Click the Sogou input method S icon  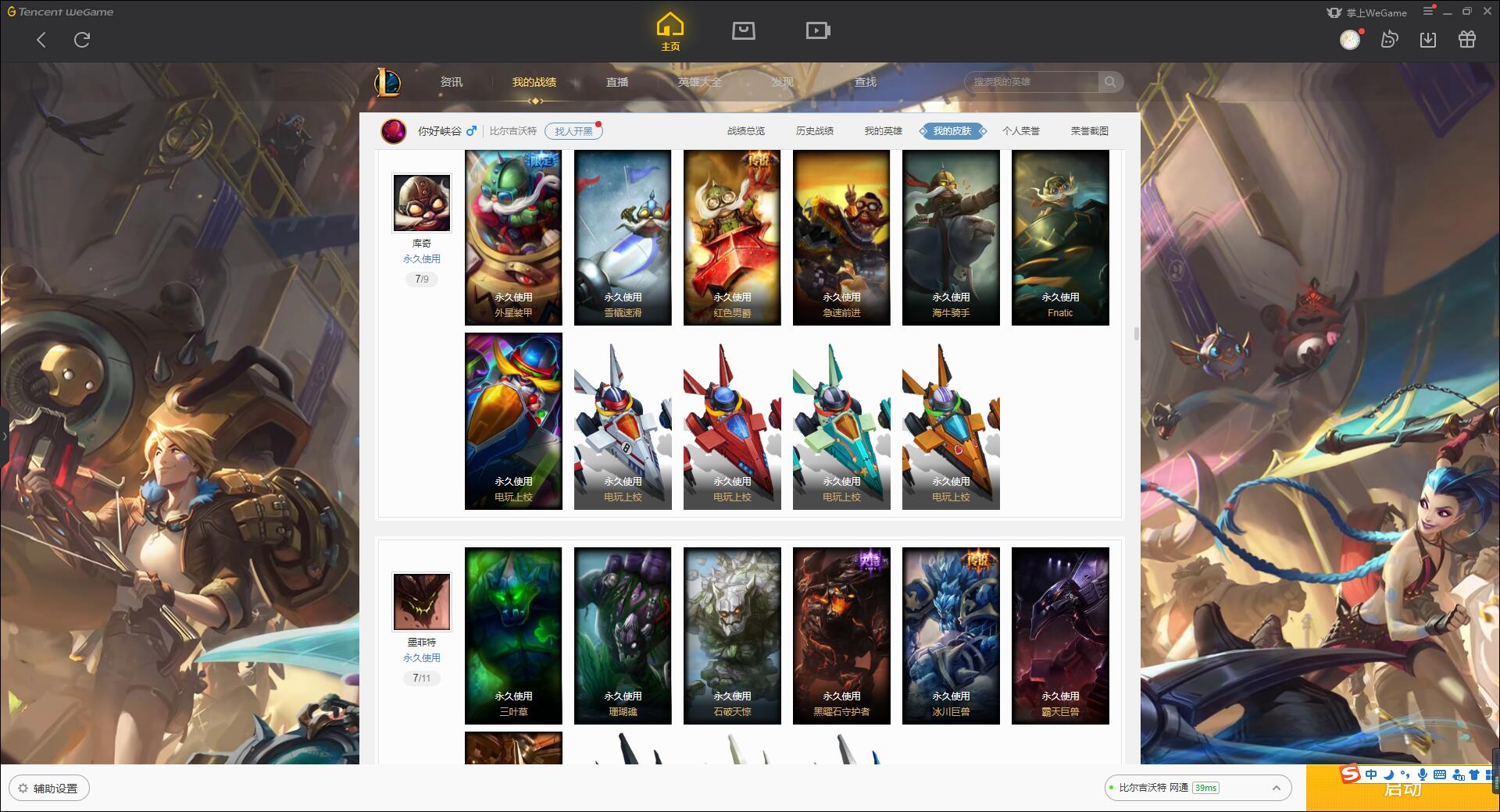(x=1350, y=774)
